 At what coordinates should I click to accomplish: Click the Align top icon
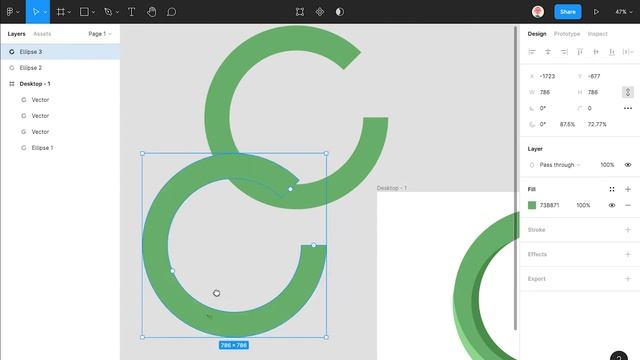click(x=580, y=52)
